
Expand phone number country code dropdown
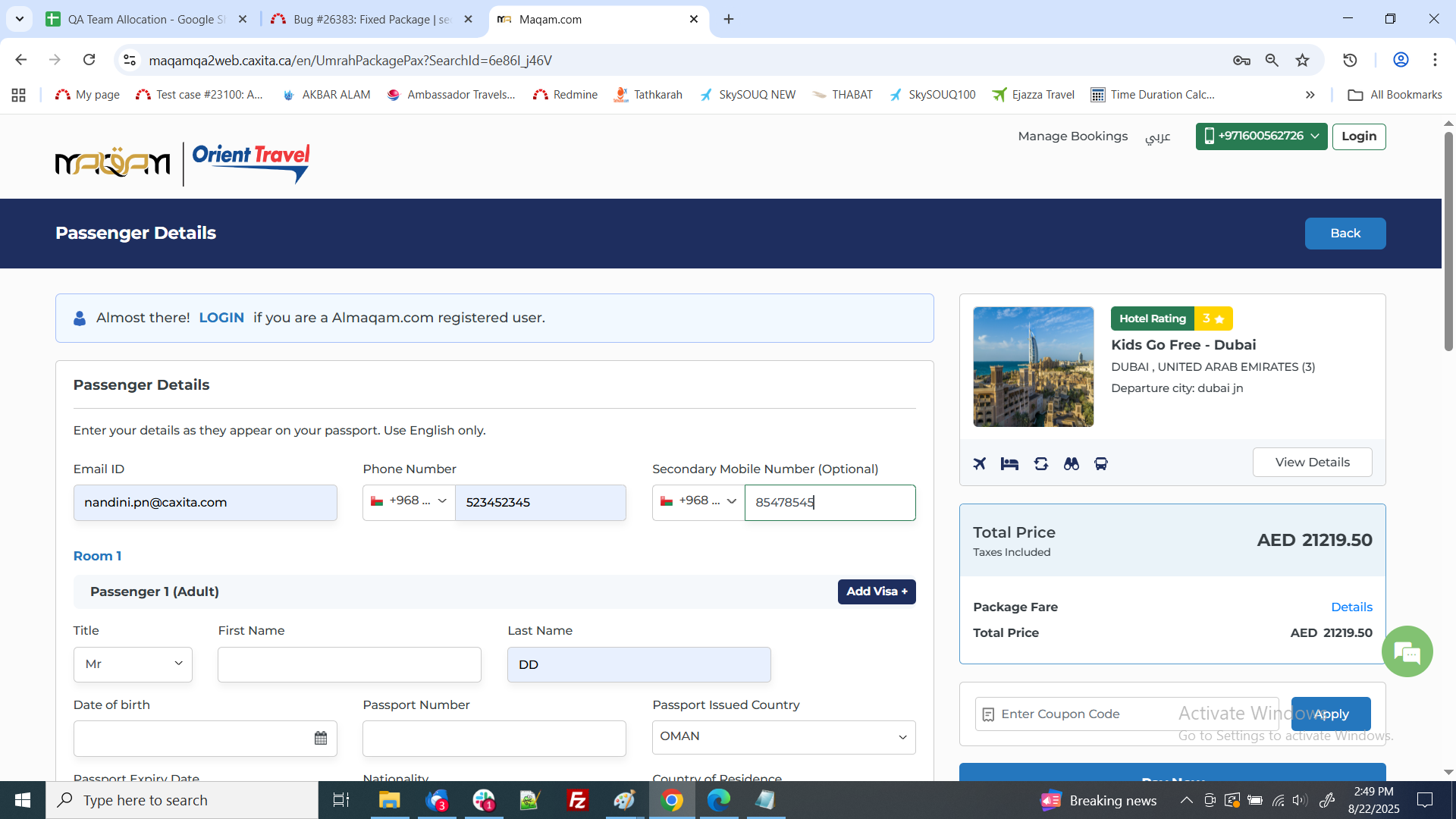point(409,501)
